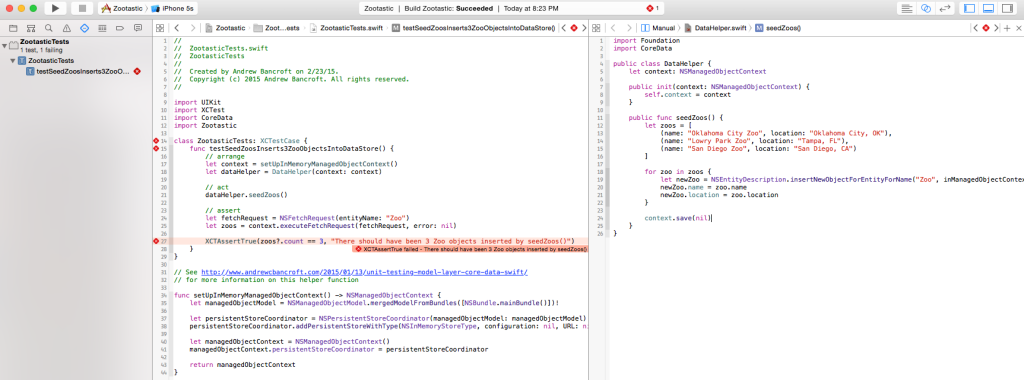Show the Issue navigator
Screen dimensions: 1024x380
(67, 28)
